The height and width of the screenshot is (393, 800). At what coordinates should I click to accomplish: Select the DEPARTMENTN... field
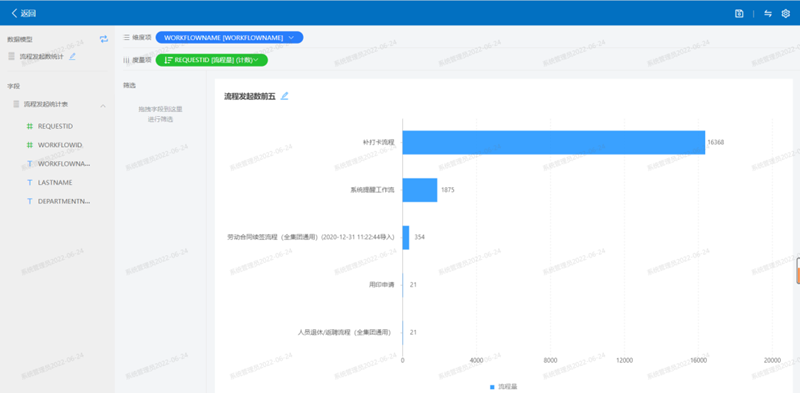tap(58, 201)
